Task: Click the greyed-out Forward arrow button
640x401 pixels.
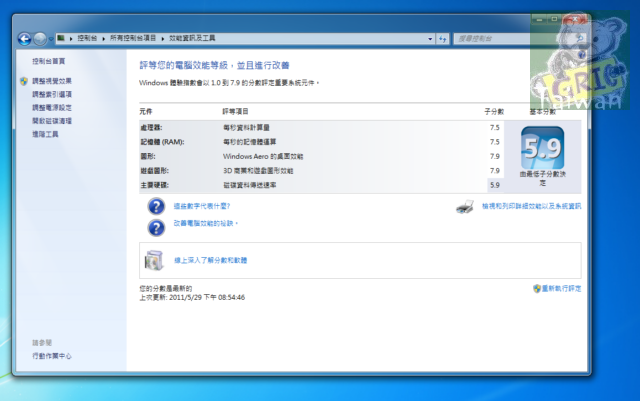Action: [x=40, y=39]
